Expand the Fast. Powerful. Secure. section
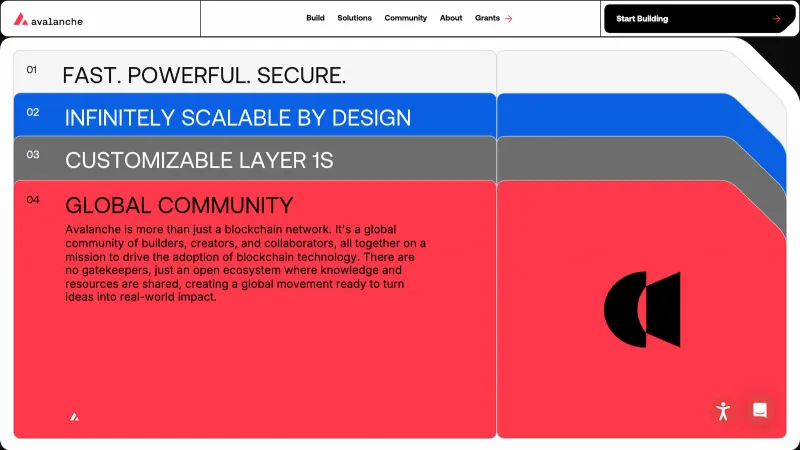This screenshot has height=450, width=800. point(204,75)
